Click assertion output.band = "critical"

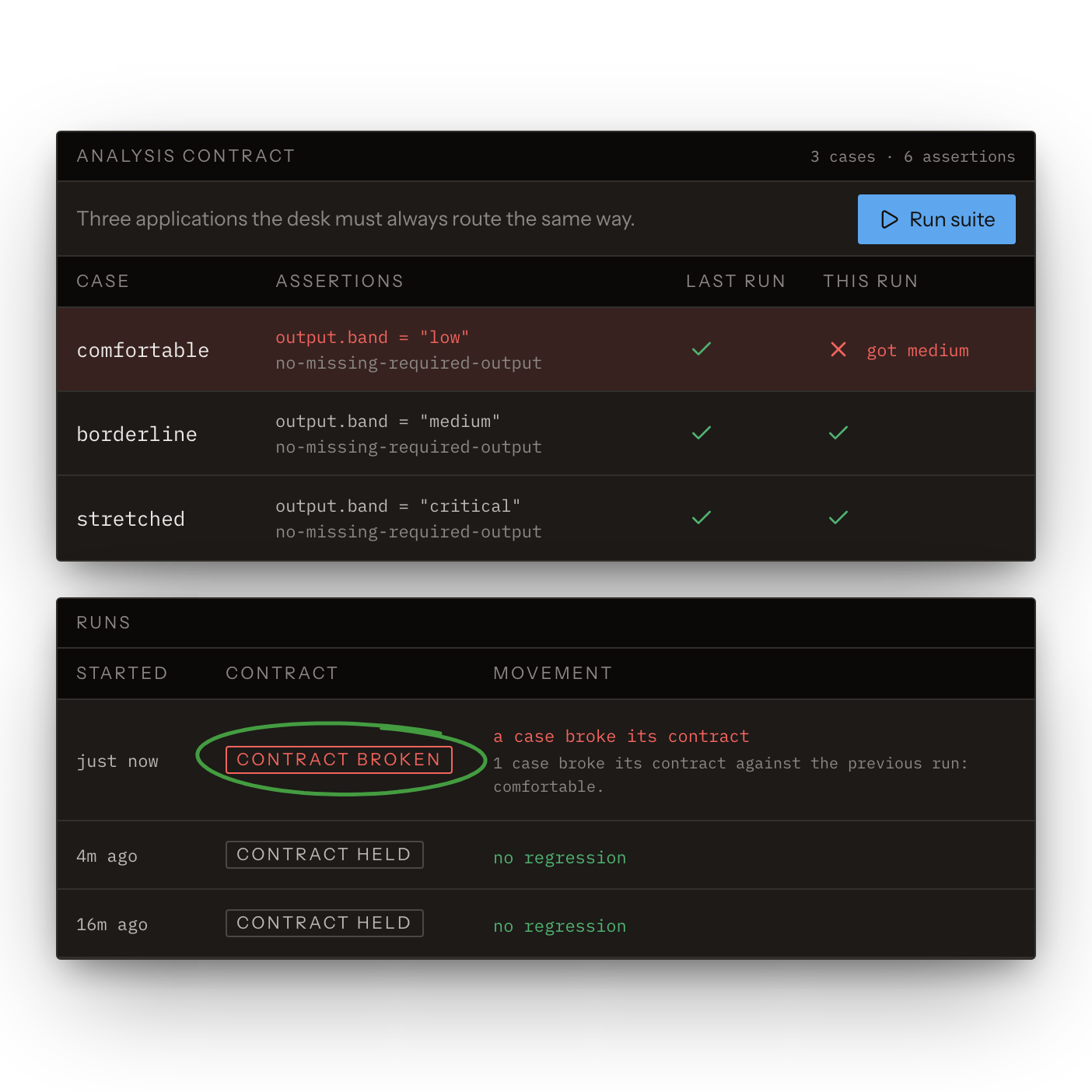398,506
